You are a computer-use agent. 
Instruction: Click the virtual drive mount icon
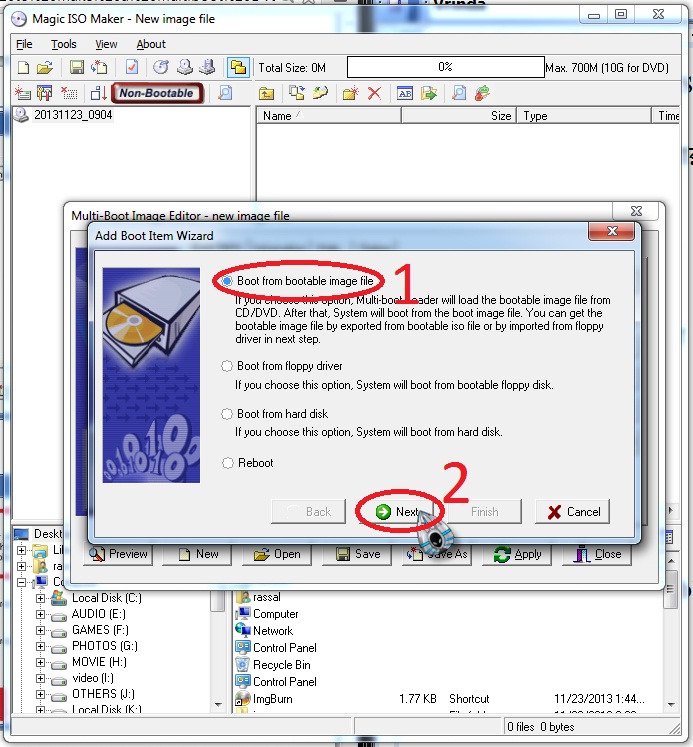tap(207, 67)
